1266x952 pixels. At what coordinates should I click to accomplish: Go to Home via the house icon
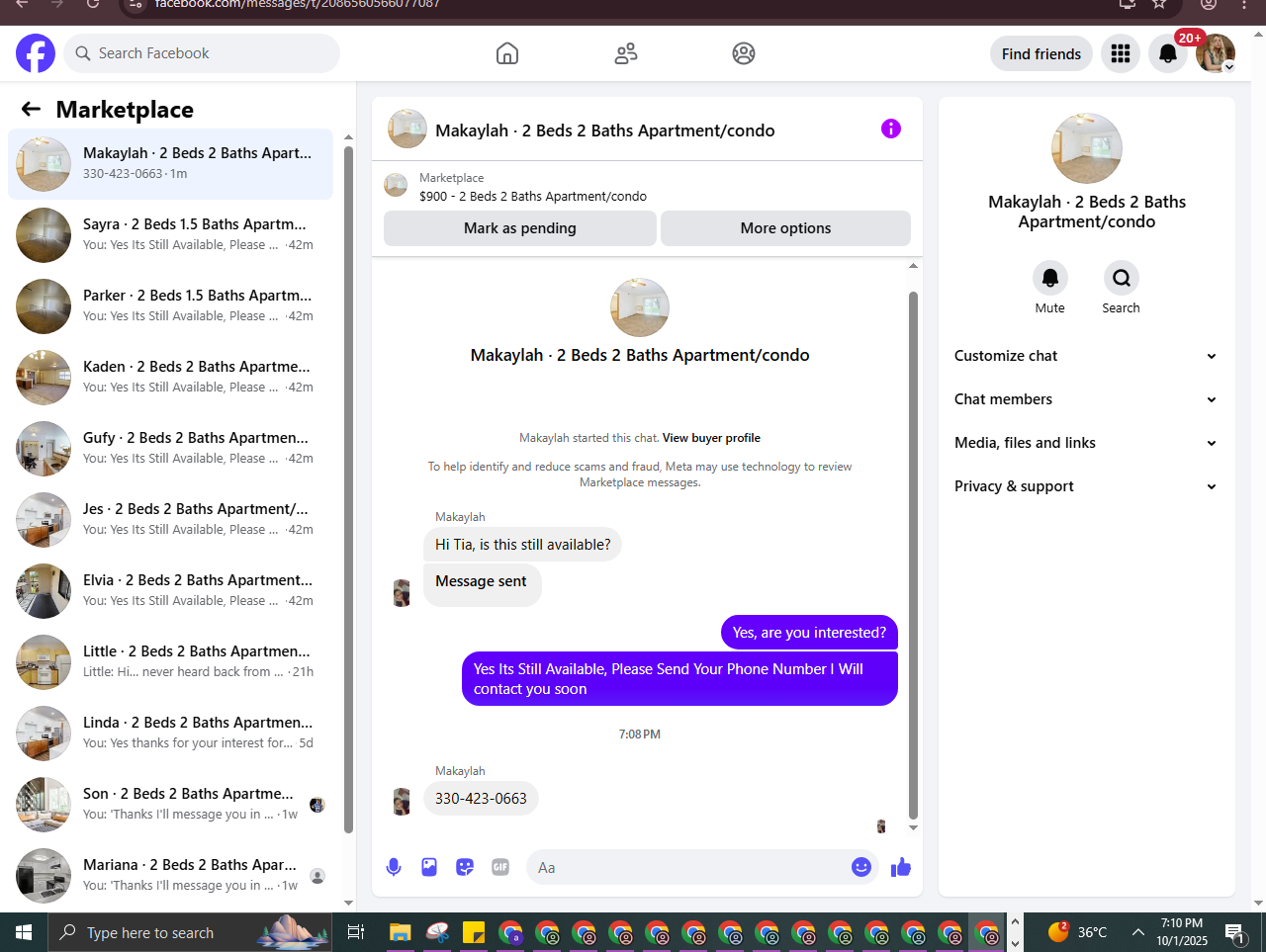(x=507, y=53)
